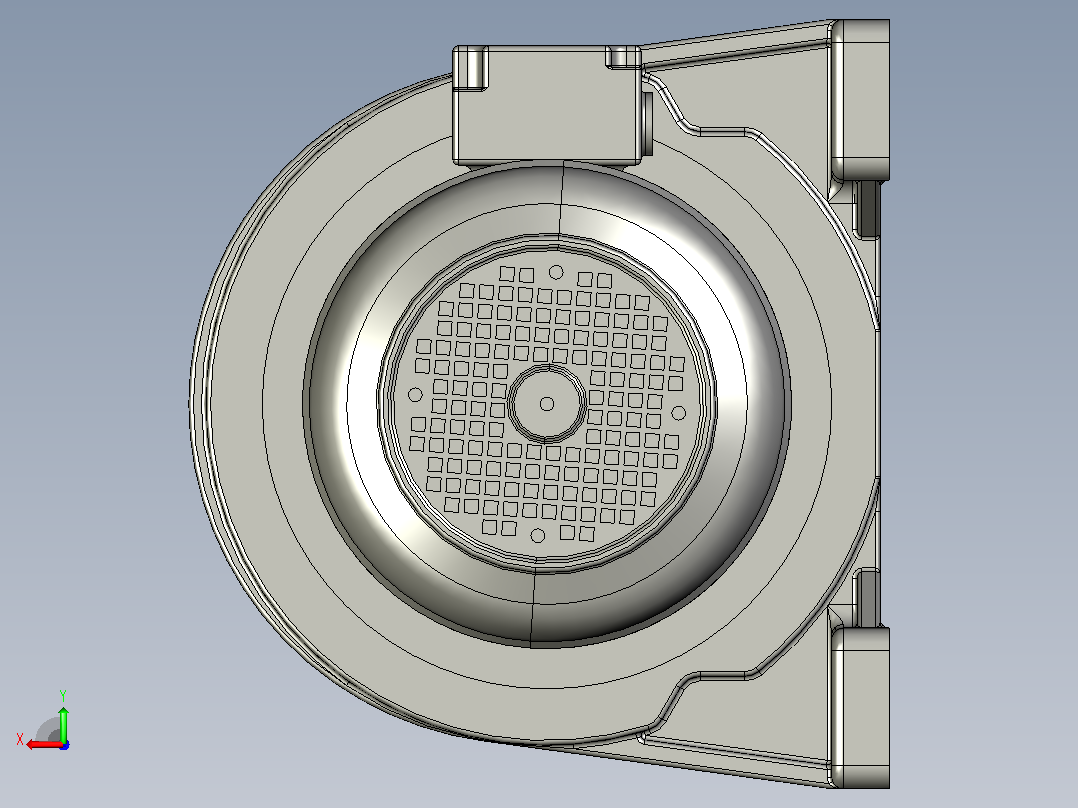Click the polygonal hub ring around center hole

pos(547,404)
